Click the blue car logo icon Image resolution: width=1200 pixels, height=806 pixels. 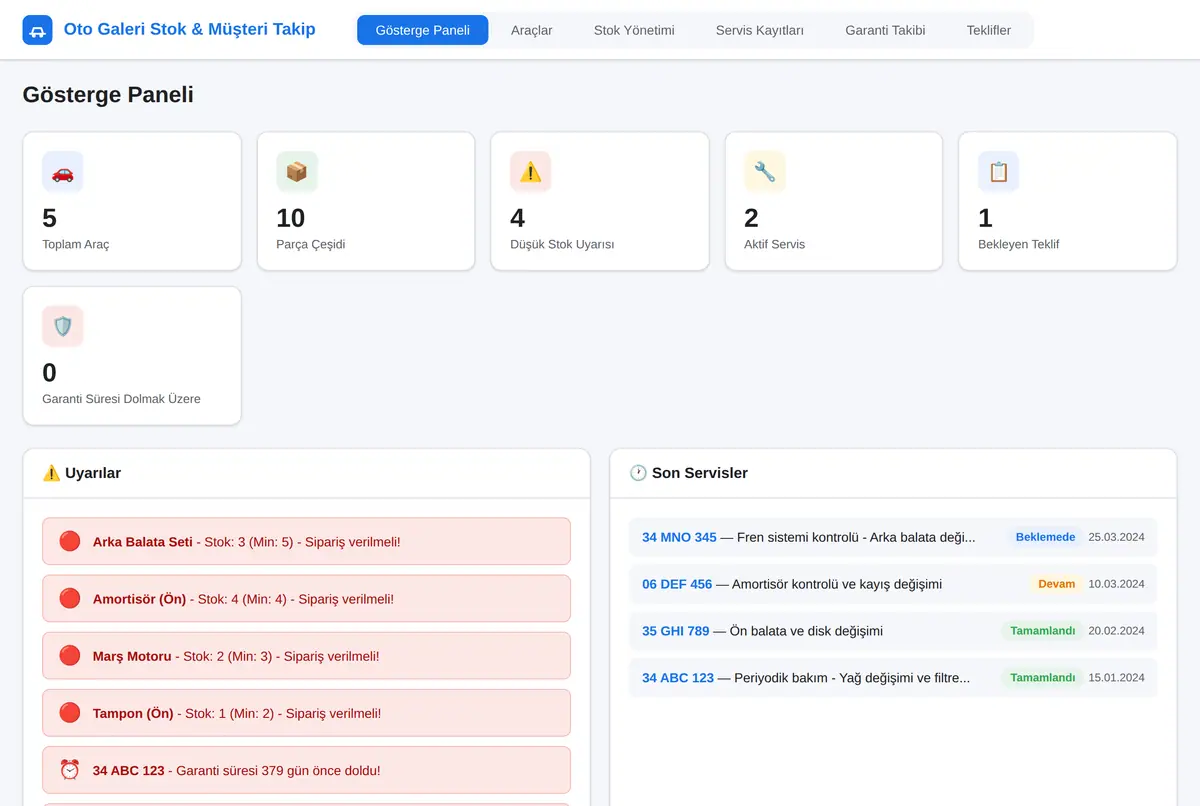click(x=37, y=30)
